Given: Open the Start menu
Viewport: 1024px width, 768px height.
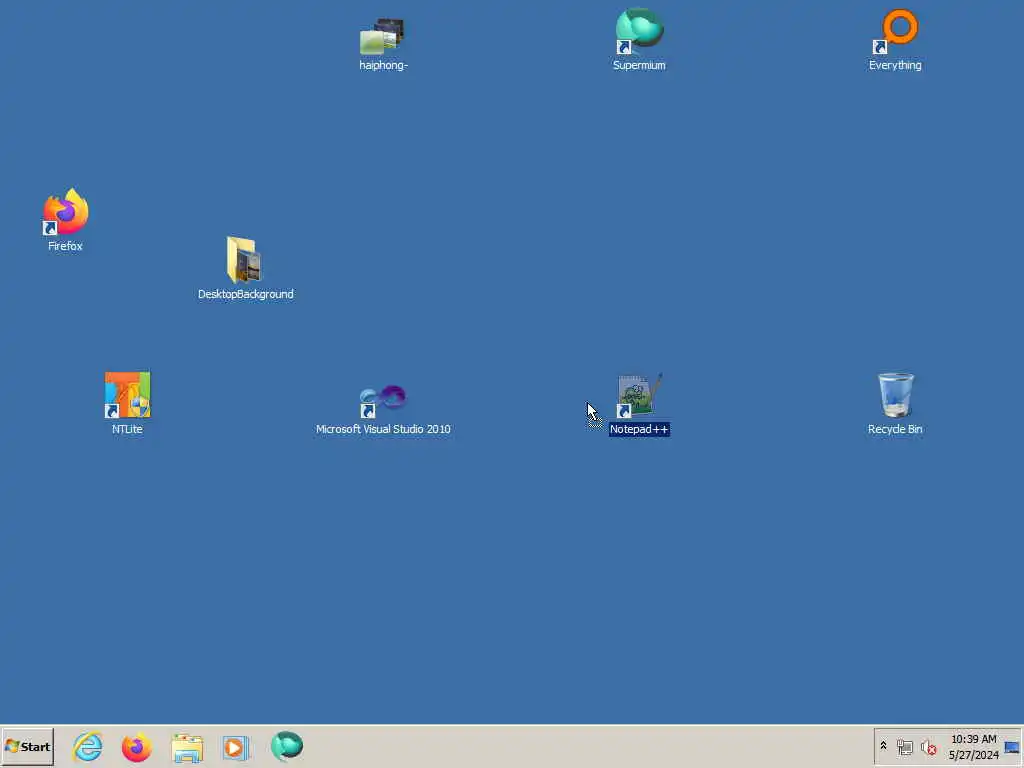Looking at the screenshot, I should (27, 746).
